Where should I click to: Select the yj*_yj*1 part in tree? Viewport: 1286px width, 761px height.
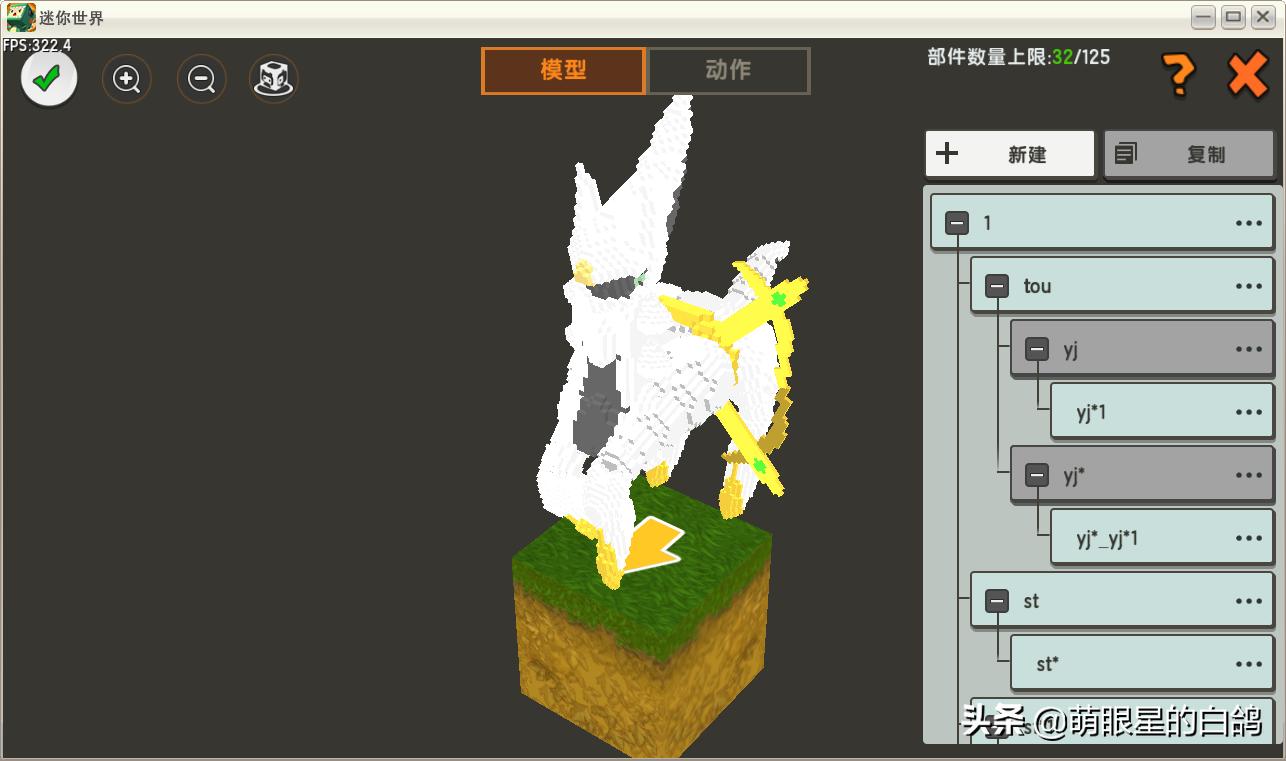pyautogui.click(x=1162, y=538)
